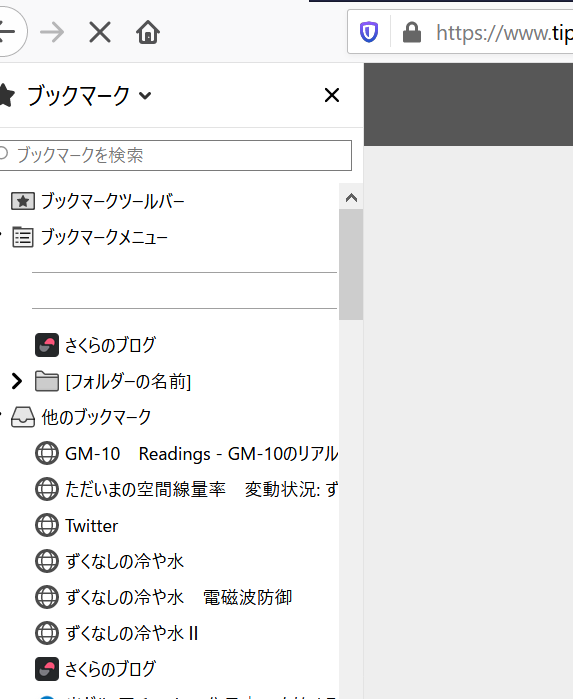Viewport: 573px width, 699px height.
Task: Open the ずくなしの冷や水 電磁波防御 bookmark
Action: pos(164,597)
